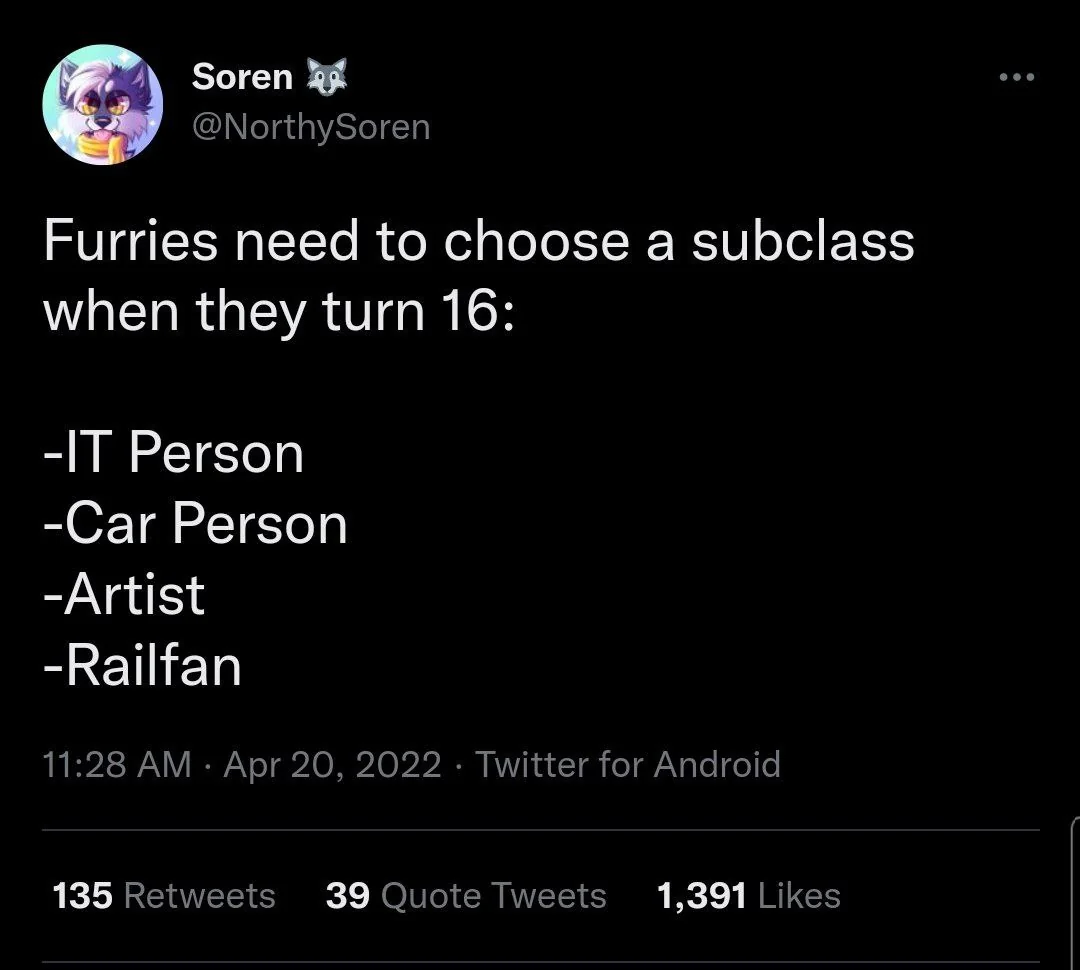Click the 1,391 like count number
This screenshot has height=970, width=1080.
pyautogui.click(x=701, y=895)
